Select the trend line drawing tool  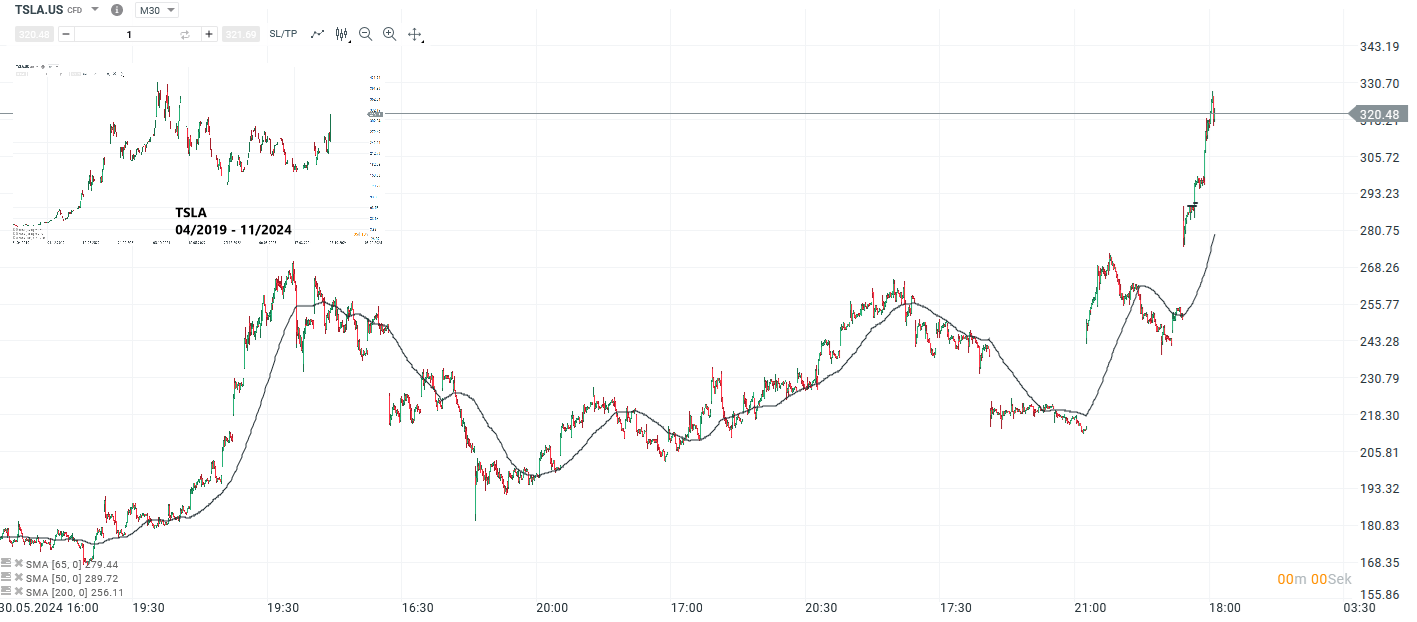coord(317,33)
